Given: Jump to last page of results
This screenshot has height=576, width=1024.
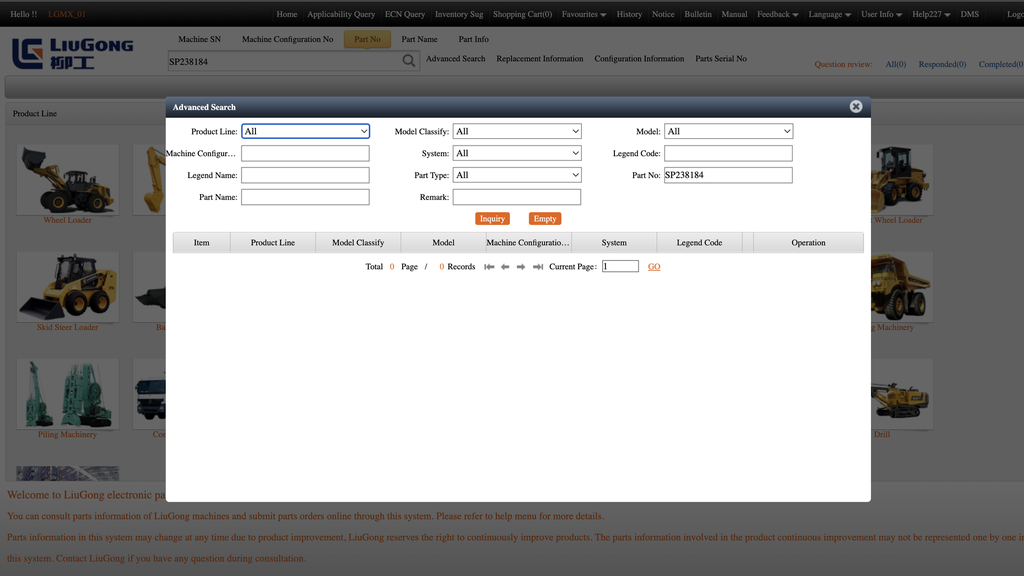Looking at the screenshot, I should (x=538, y=267).
